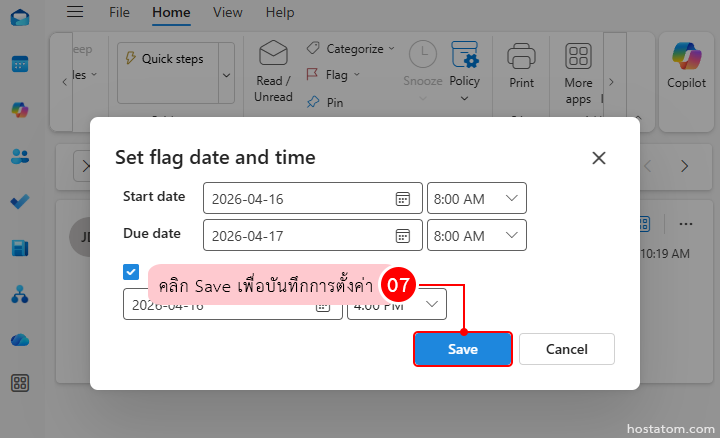This screenshot has height=438, width=720.
Task: Open the More apps grid in sidebar
Action: click(20, 383)
